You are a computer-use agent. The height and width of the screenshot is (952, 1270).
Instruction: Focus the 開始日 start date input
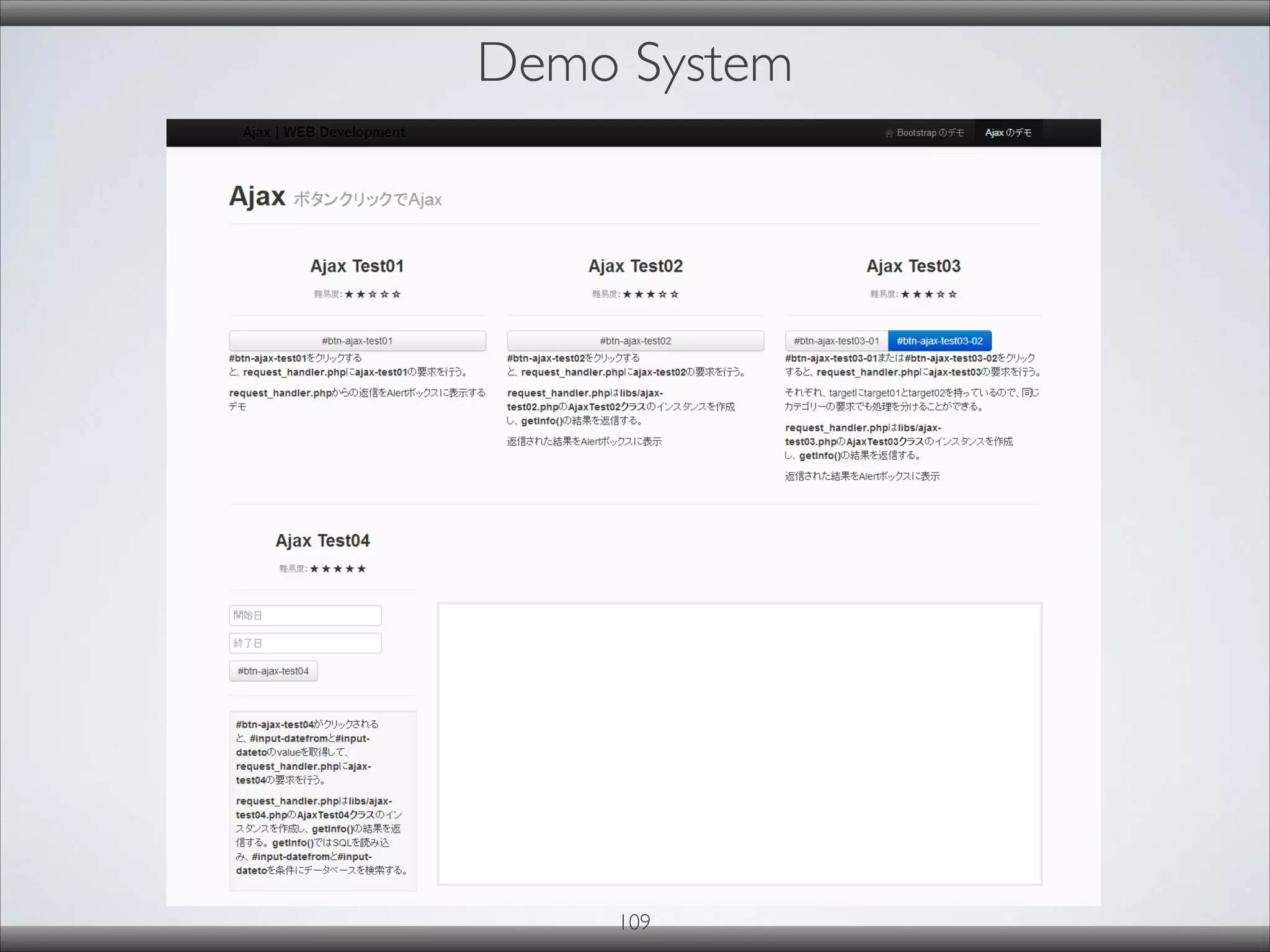tap(305, 615)
